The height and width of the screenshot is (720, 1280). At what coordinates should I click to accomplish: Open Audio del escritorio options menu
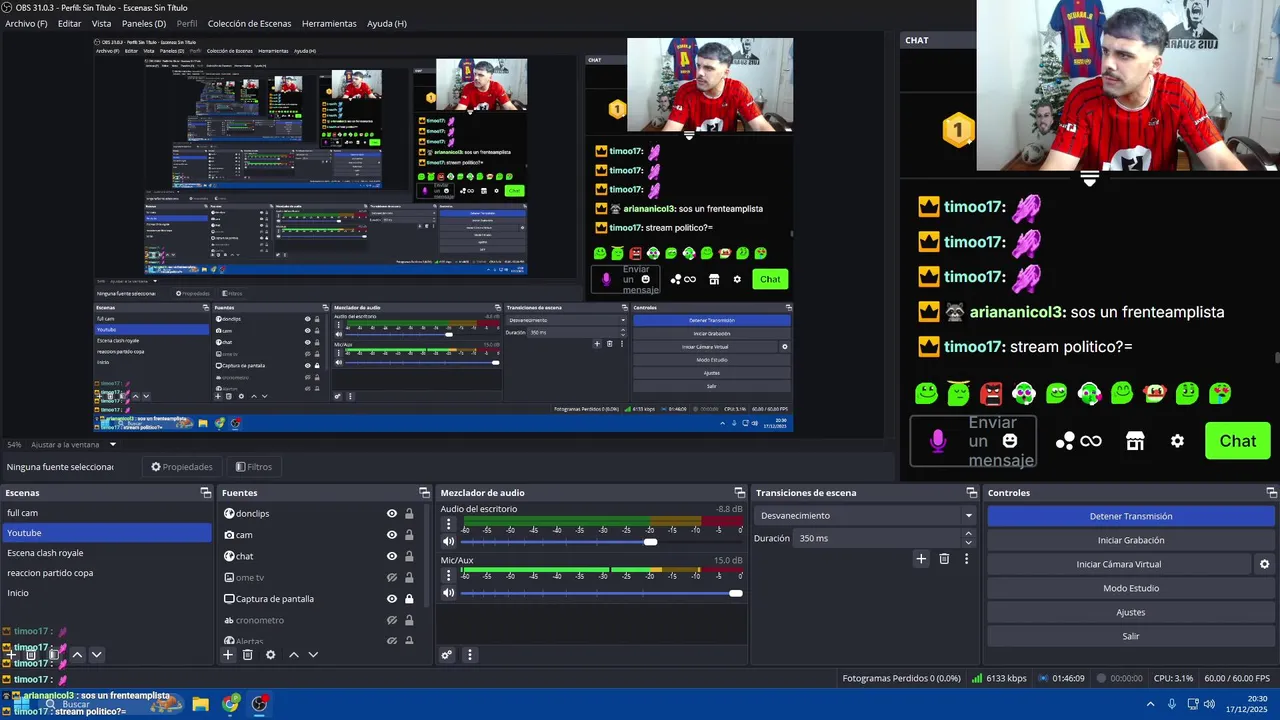[448, 524]
